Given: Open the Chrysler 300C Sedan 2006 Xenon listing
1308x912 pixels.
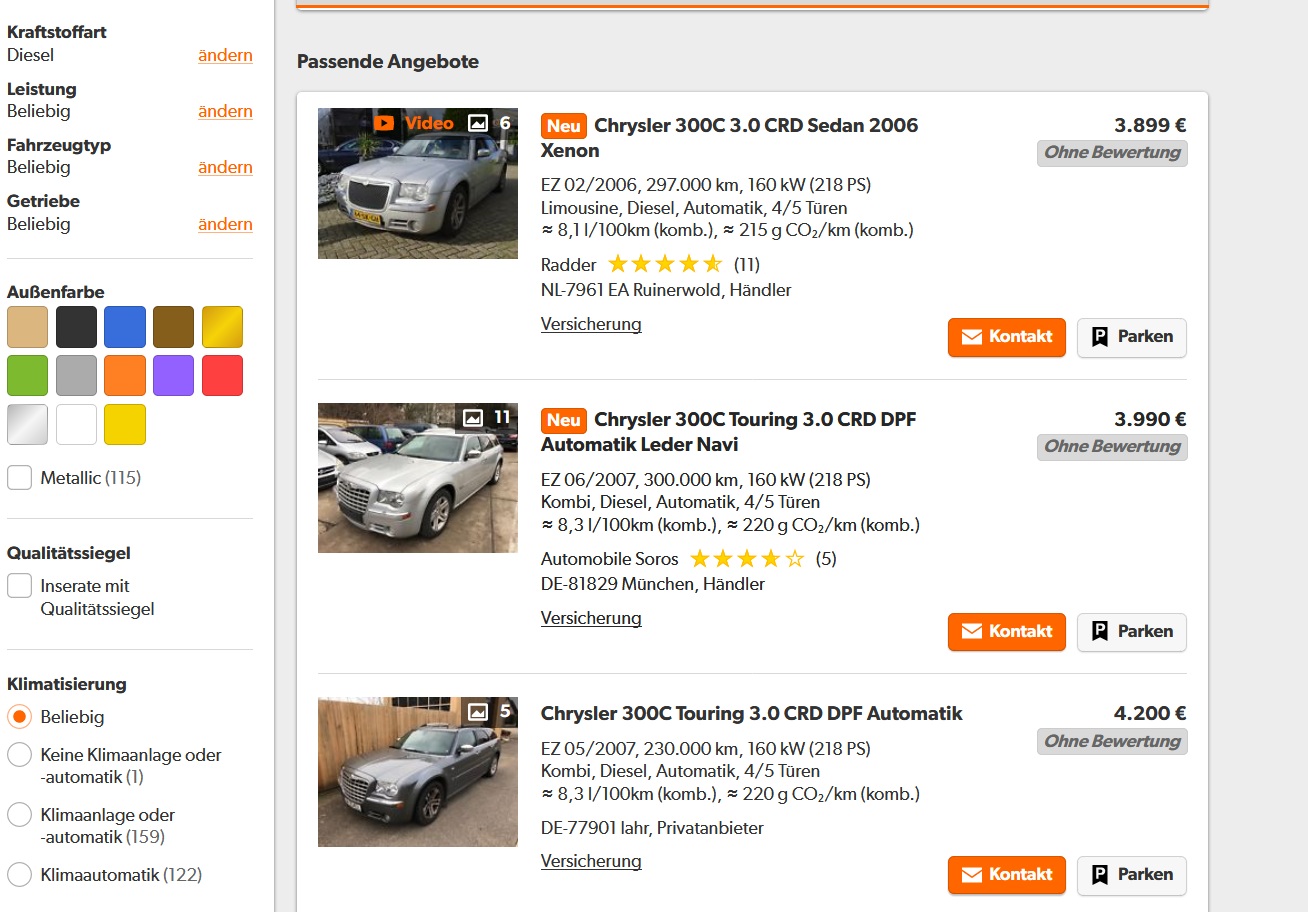Looking at the screenshot, I should click(x=729, y=138).
